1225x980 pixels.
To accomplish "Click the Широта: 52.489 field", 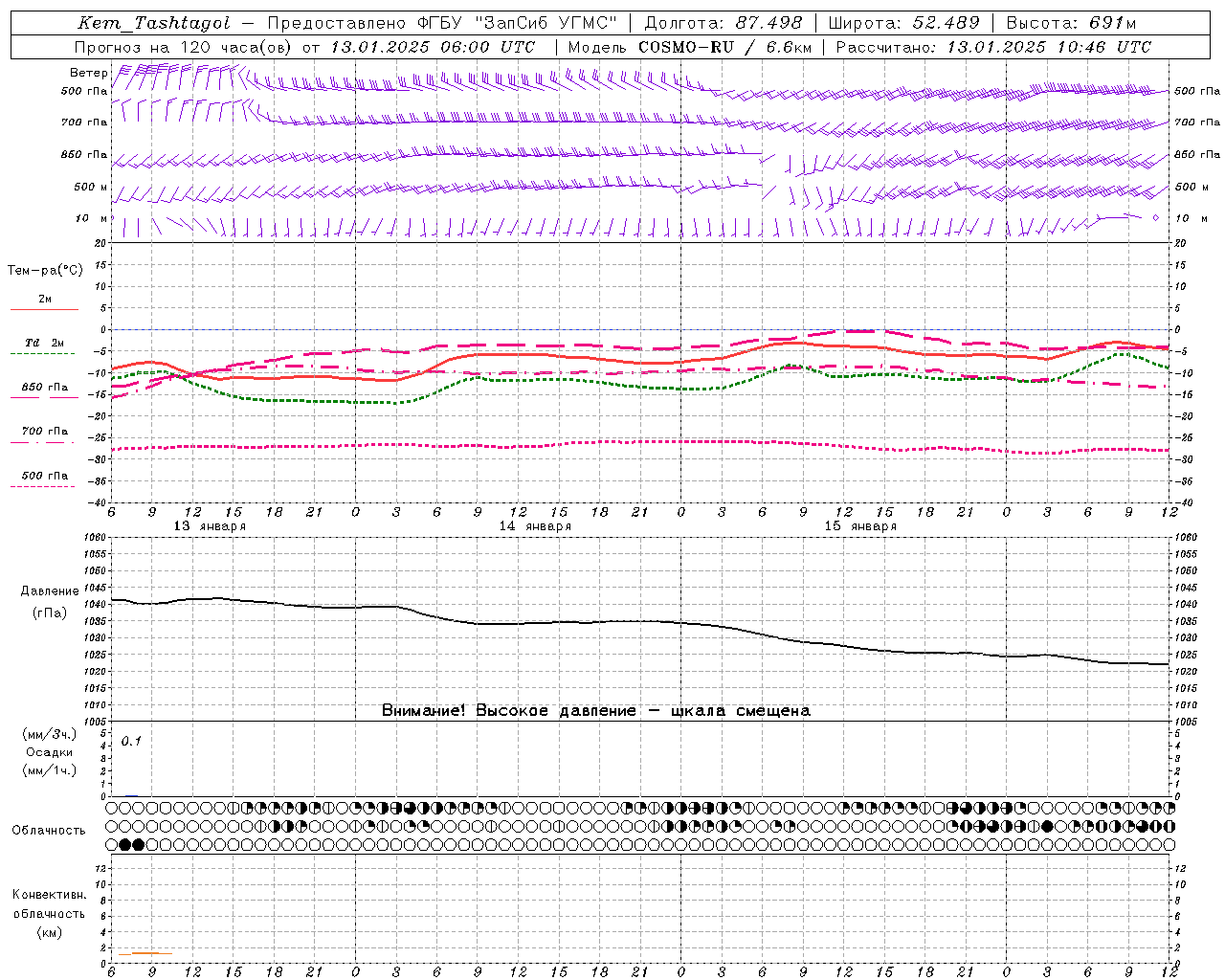I will point(904,23).
